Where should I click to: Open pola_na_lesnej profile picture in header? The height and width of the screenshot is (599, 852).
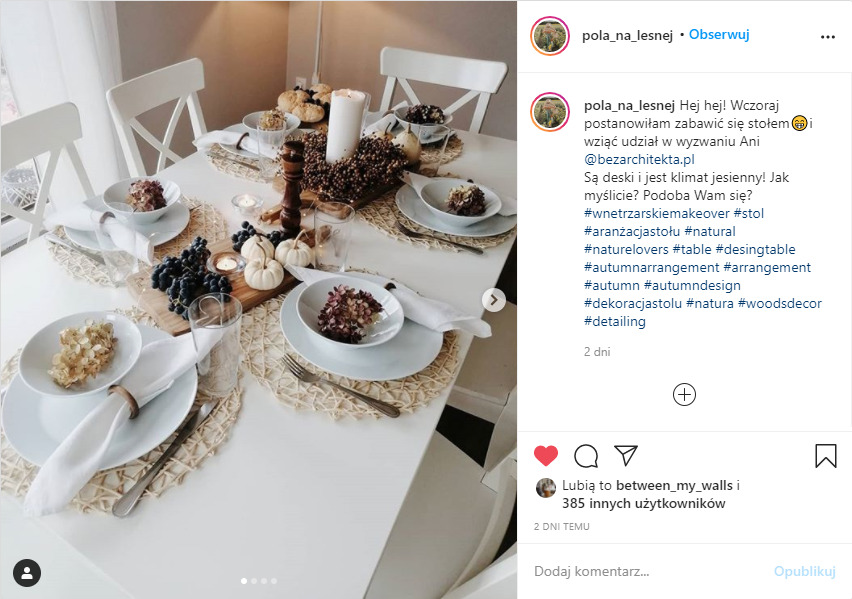pyautogui.click(x=549, y=36)
